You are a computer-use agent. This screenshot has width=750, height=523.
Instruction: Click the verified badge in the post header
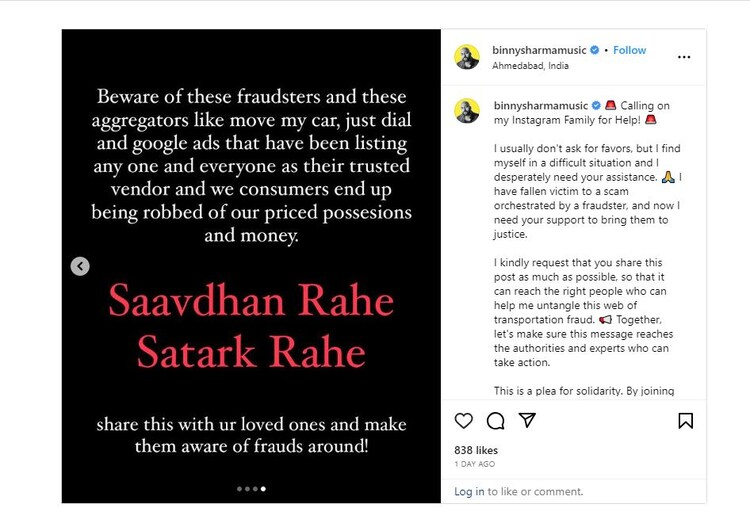[x=594, y=50]
